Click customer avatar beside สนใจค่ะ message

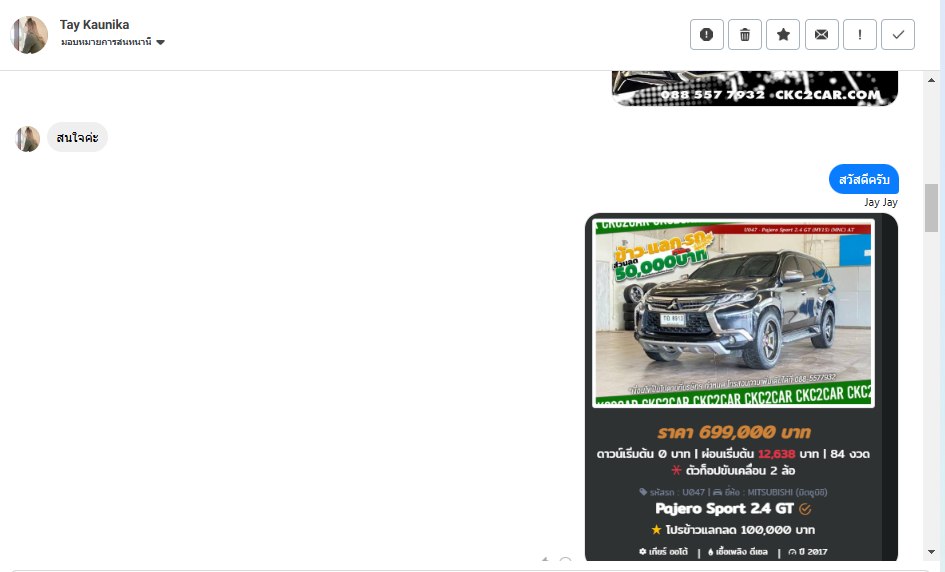[28, 139]
